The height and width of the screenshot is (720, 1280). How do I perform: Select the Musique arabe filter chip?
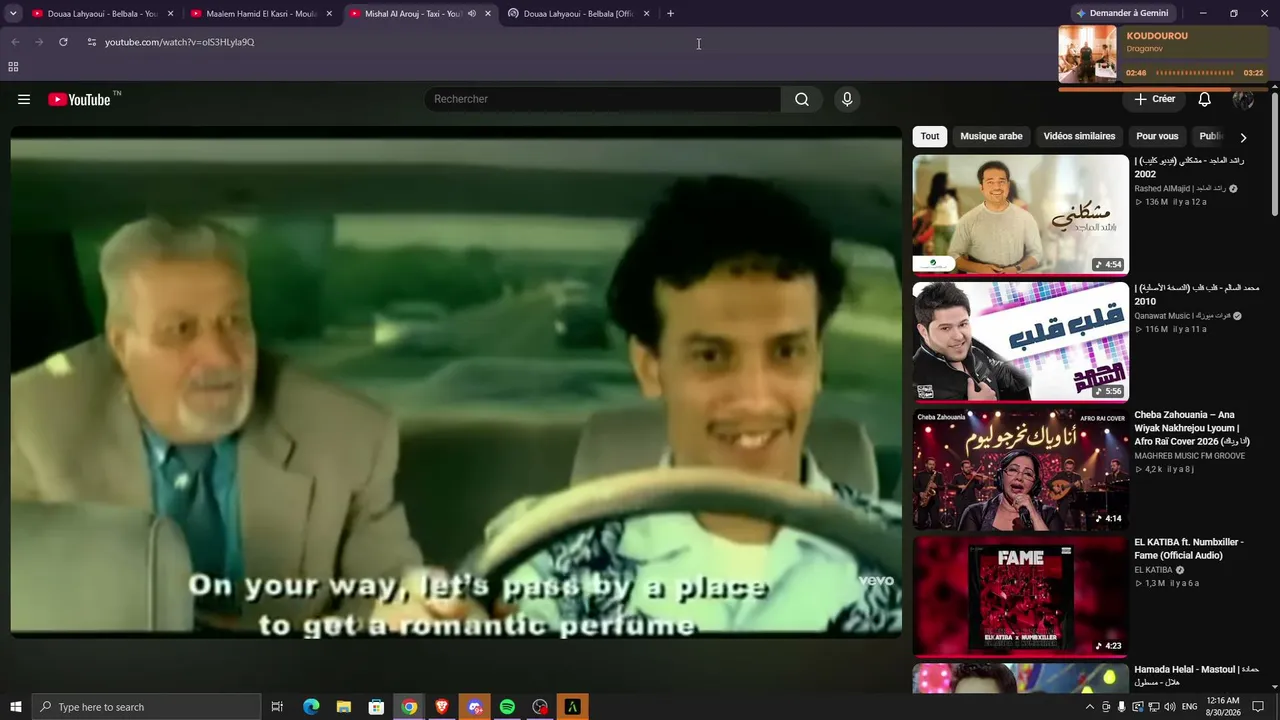991,136
